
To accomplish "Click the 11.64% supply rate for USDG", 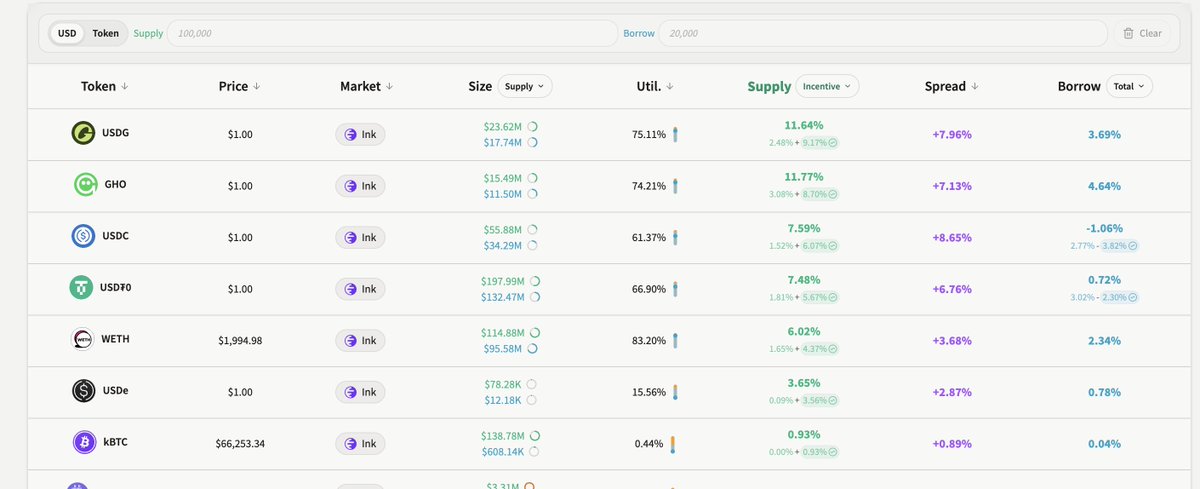I will click(x=804, y=126).
